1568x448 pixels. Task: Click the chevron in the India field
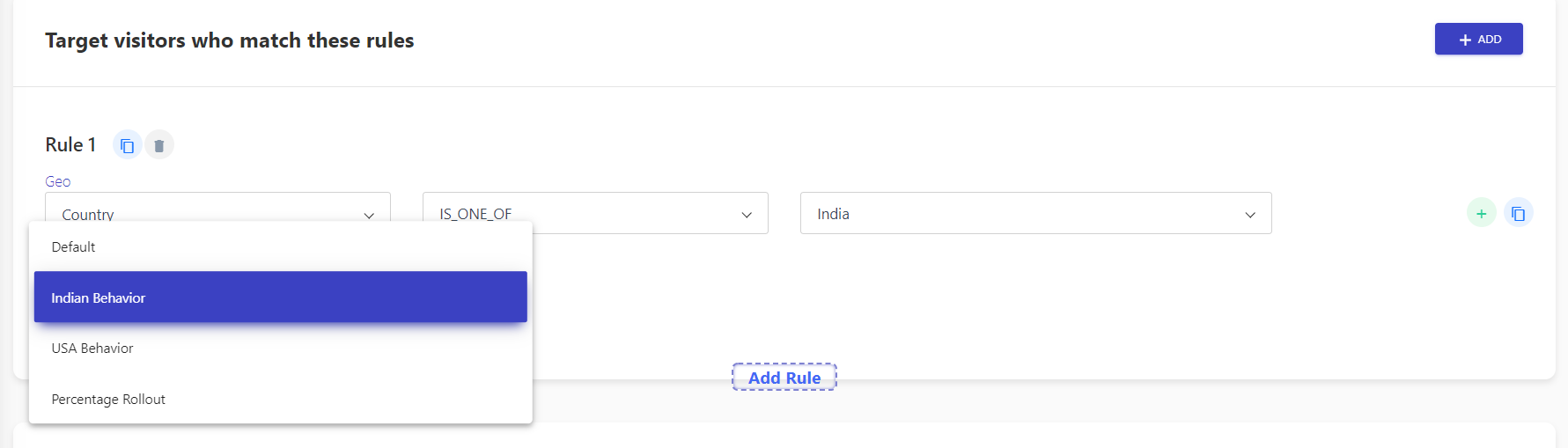coord(1250,215)
